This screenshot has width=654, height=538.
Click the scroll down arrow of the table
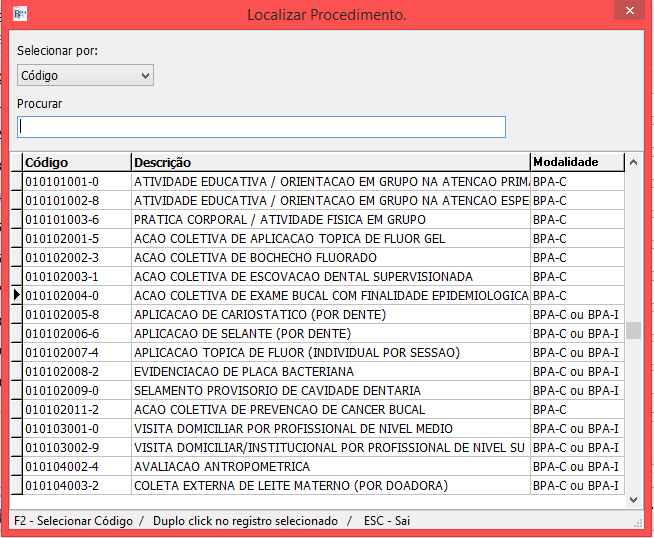tap(633, 497)
